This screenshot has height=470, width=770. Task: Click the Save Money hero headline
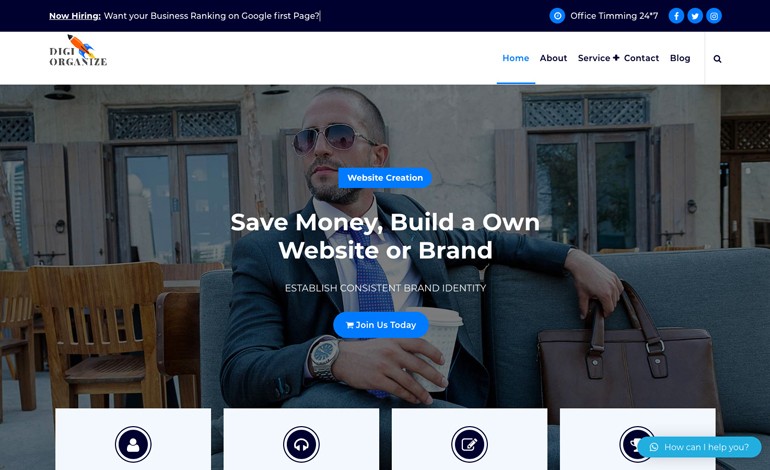pyautogui.click(x=385, y=236)
